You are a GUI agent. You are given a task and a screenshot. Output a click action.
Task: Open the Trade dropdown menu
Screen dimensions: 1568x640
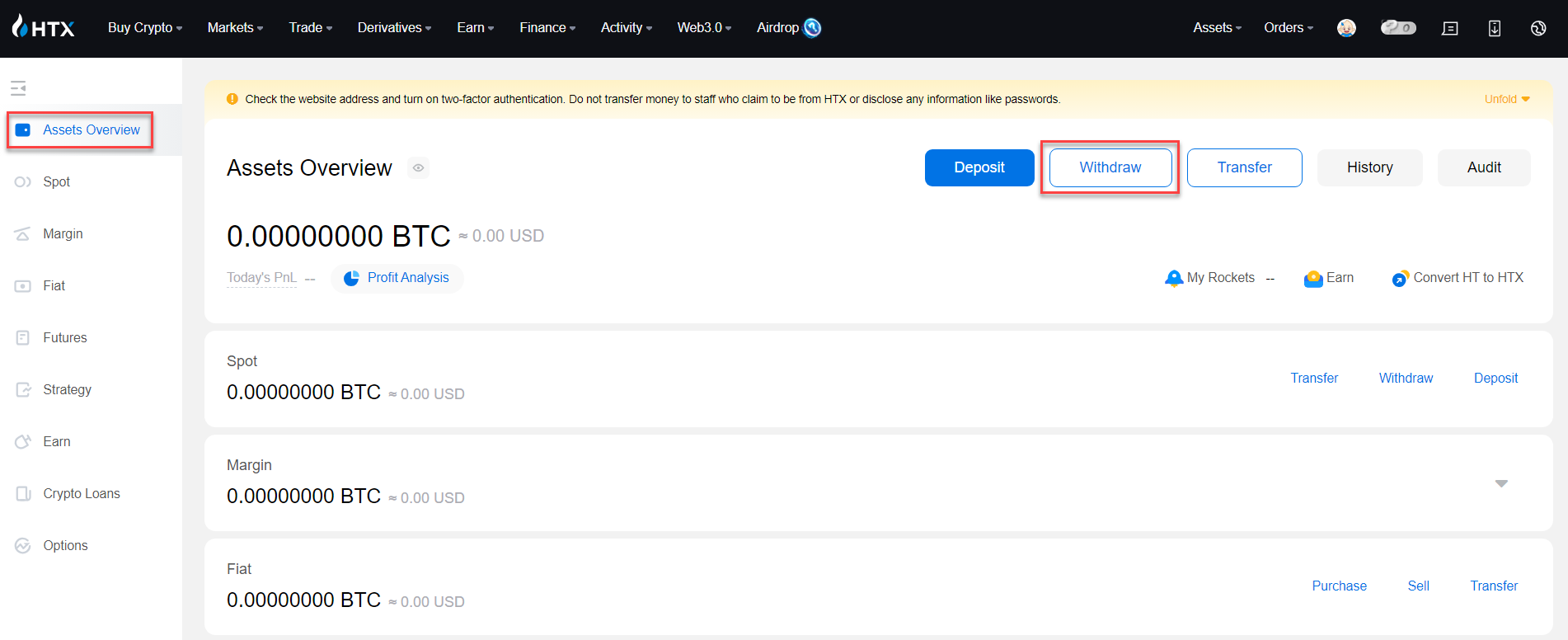pyautogui.click(x=311, y=28)
